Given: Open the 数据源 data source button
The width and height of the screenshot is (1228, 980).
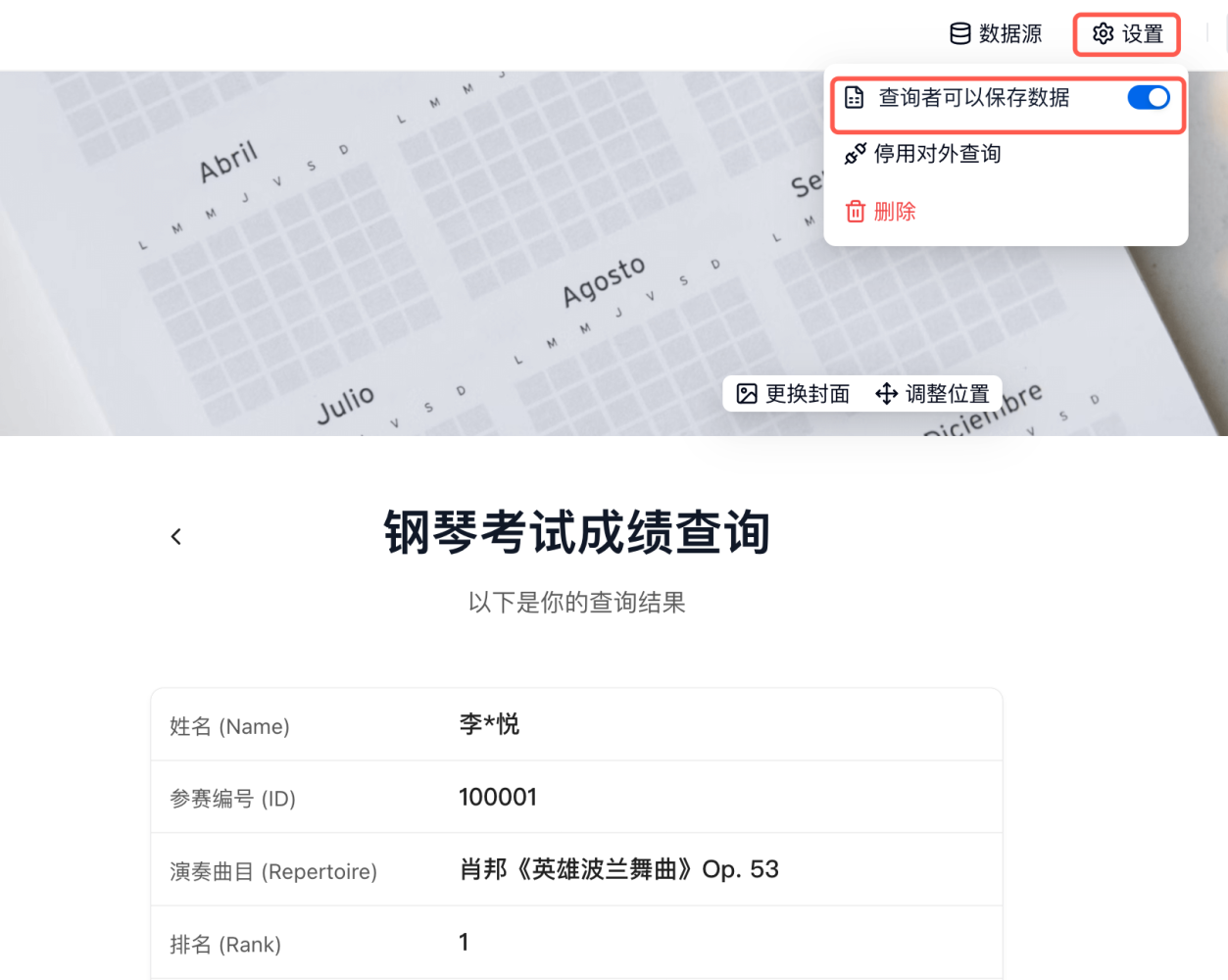Looking at the screenshot, I should click(x=996, y=34).
